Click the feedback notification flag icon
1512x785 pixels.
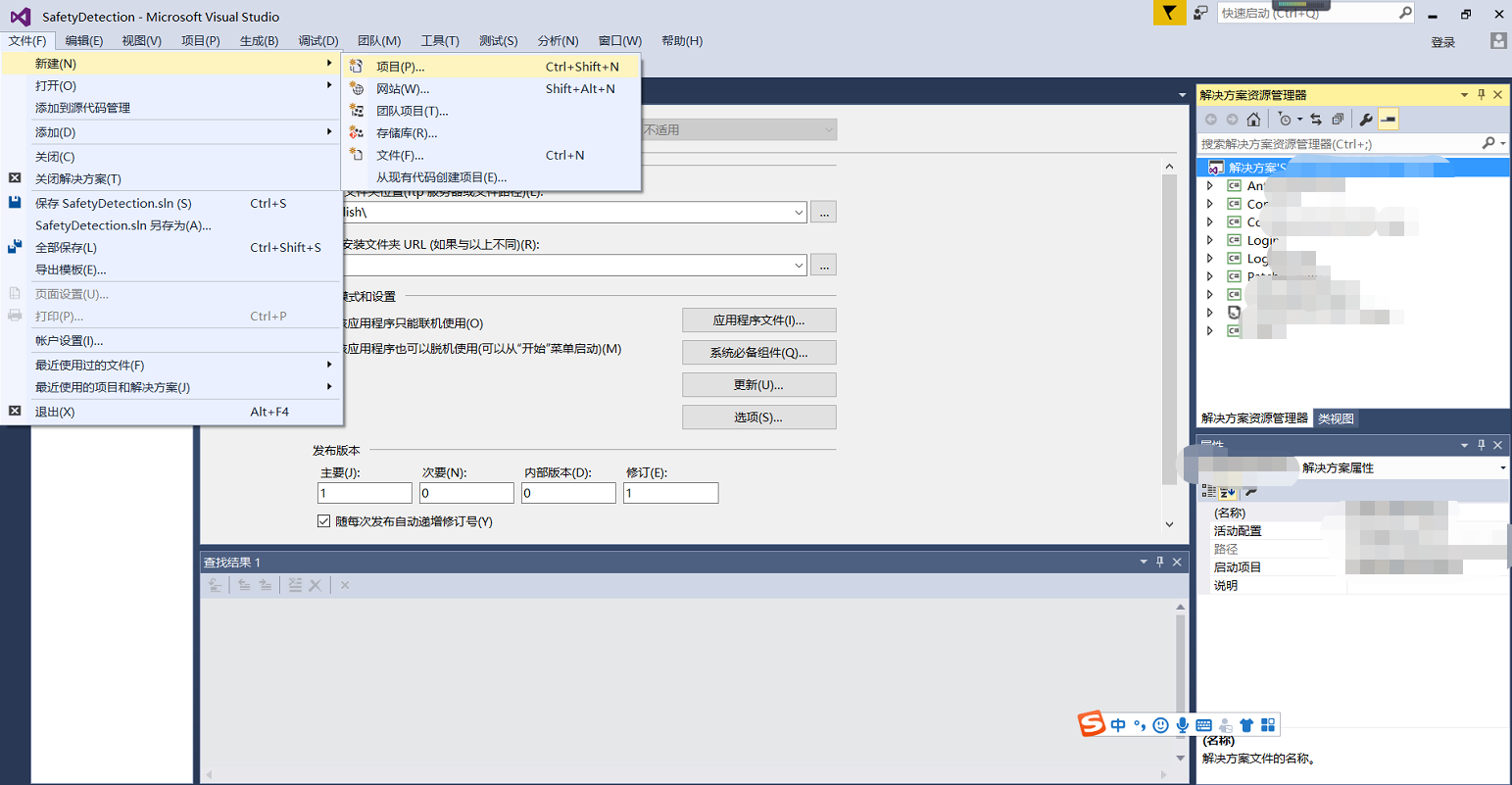1169,13
